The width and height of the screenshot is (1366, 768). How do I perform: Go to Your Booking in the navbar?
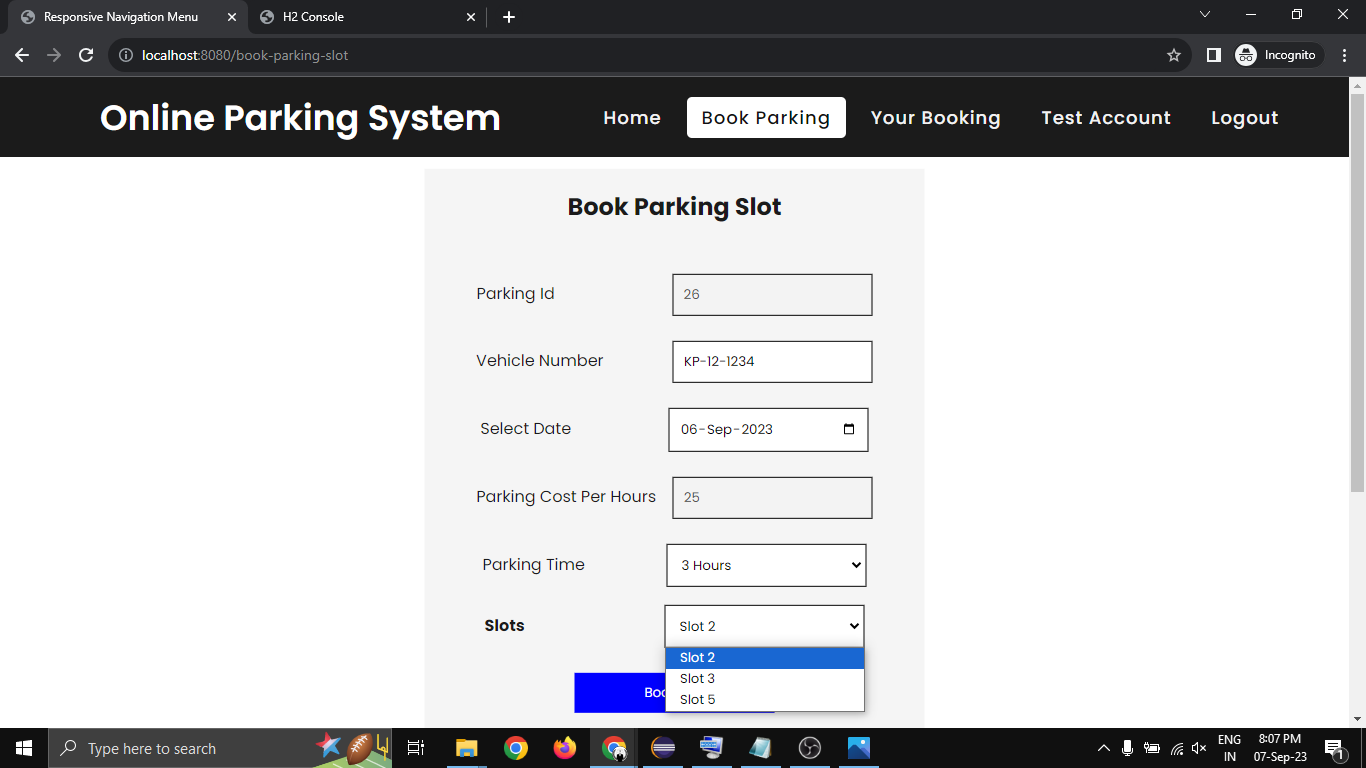pyautogui.click(x=935, y=118)
